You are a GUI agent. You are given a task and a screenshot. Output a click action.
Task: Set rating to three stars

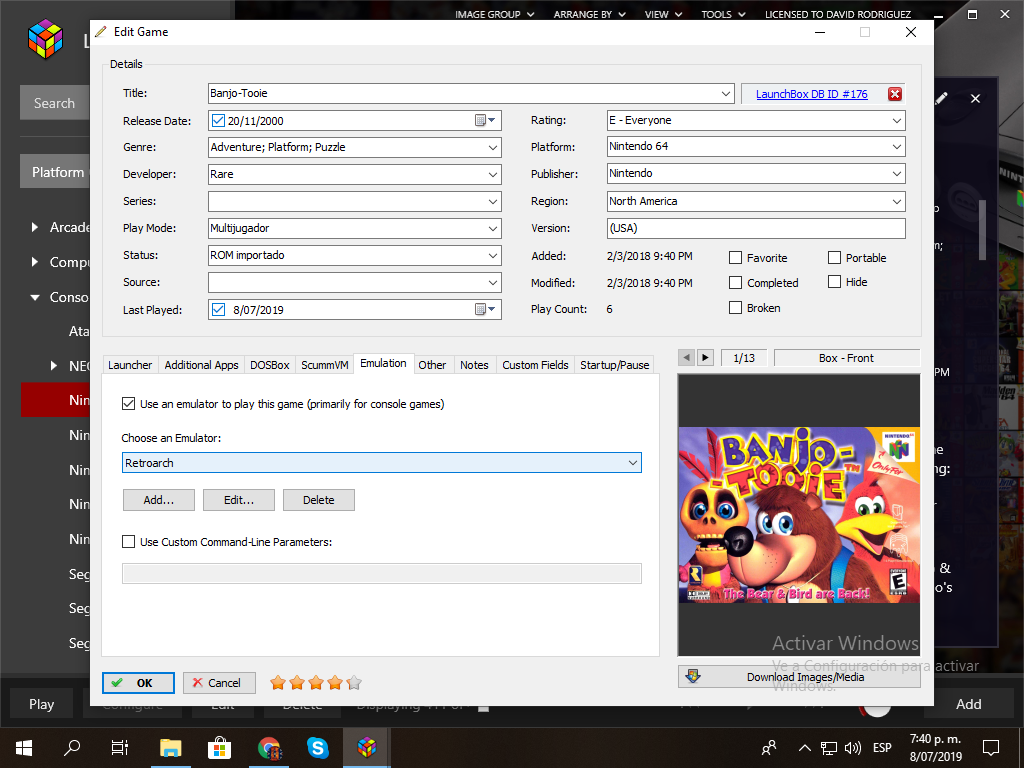[x=316, y=682]
